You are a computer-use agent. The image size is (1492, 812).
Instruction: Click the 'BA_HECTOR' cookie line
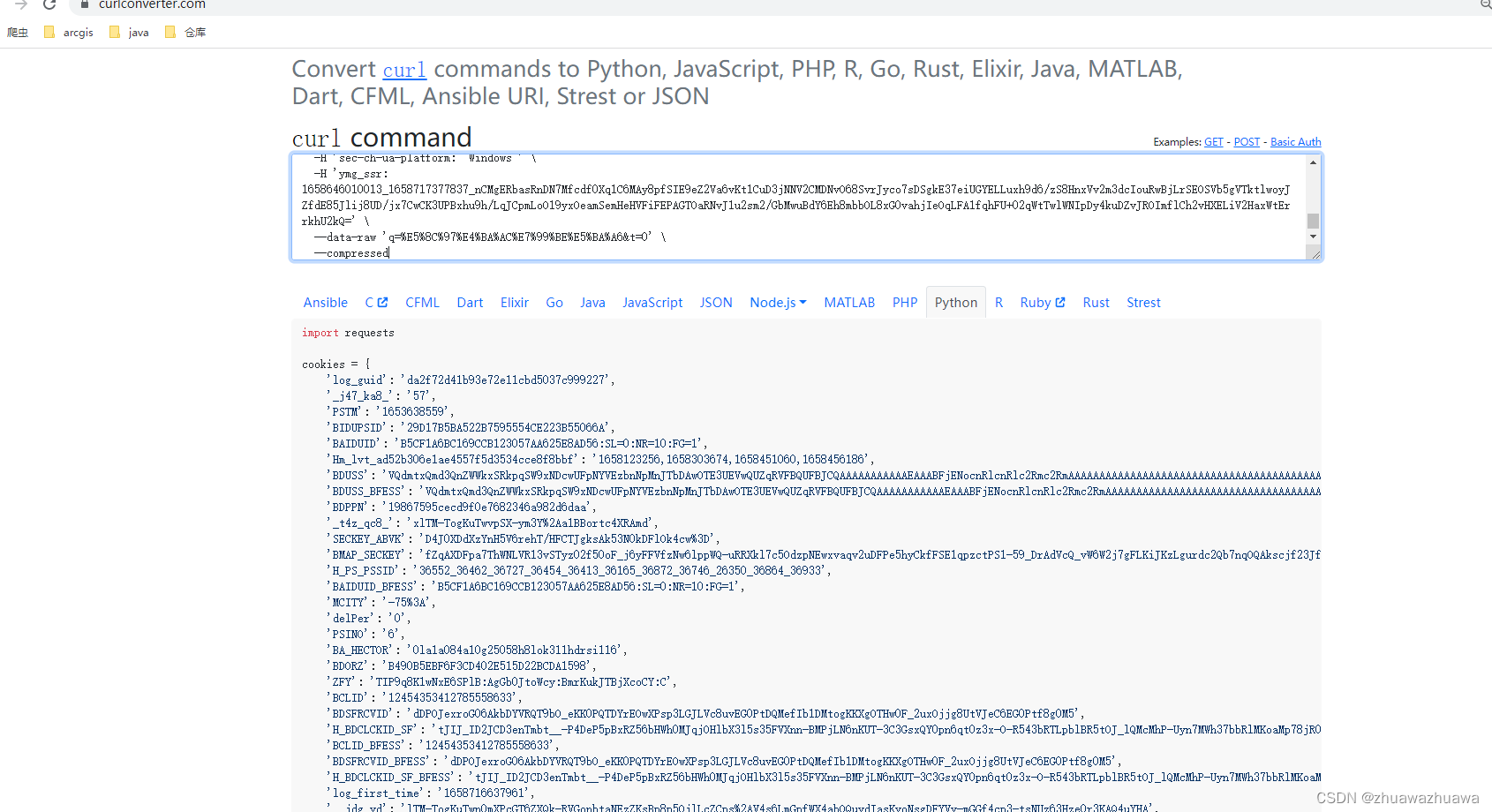tap(477, 650)
